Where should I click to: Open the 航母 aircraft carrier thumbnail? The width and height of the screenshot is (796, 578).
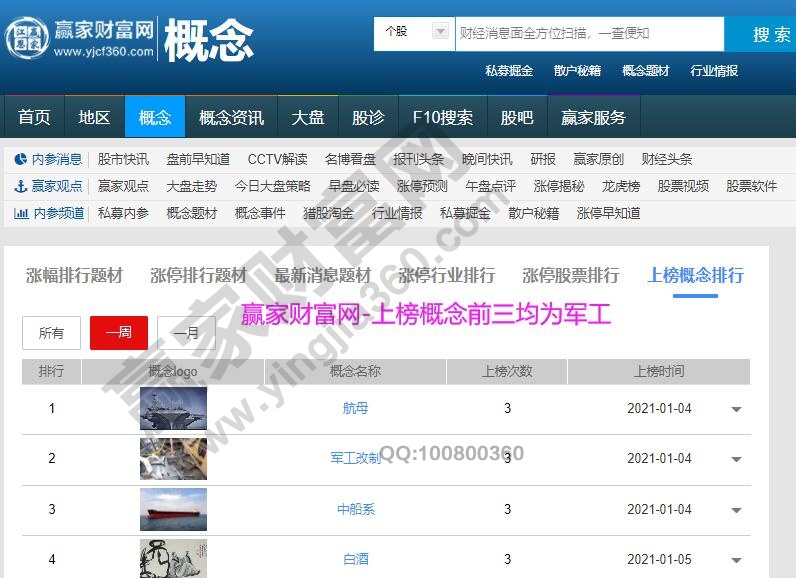coord(173,409)
